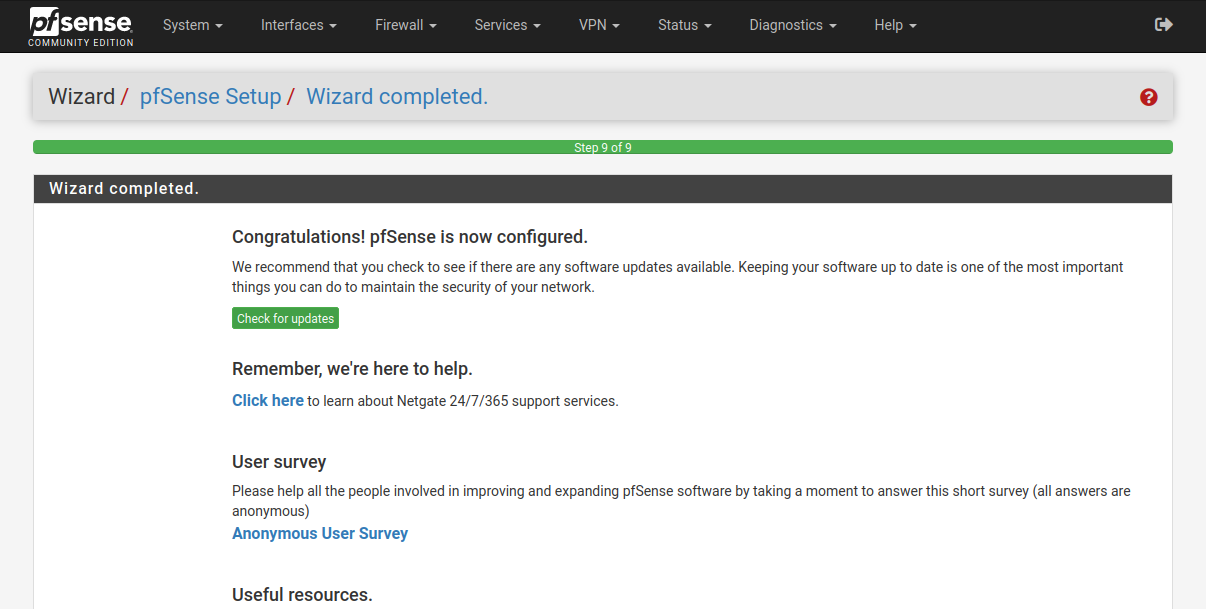
Task: Click the 'Wizard completed.' breadcrumb link
Action: coord(397,97)
